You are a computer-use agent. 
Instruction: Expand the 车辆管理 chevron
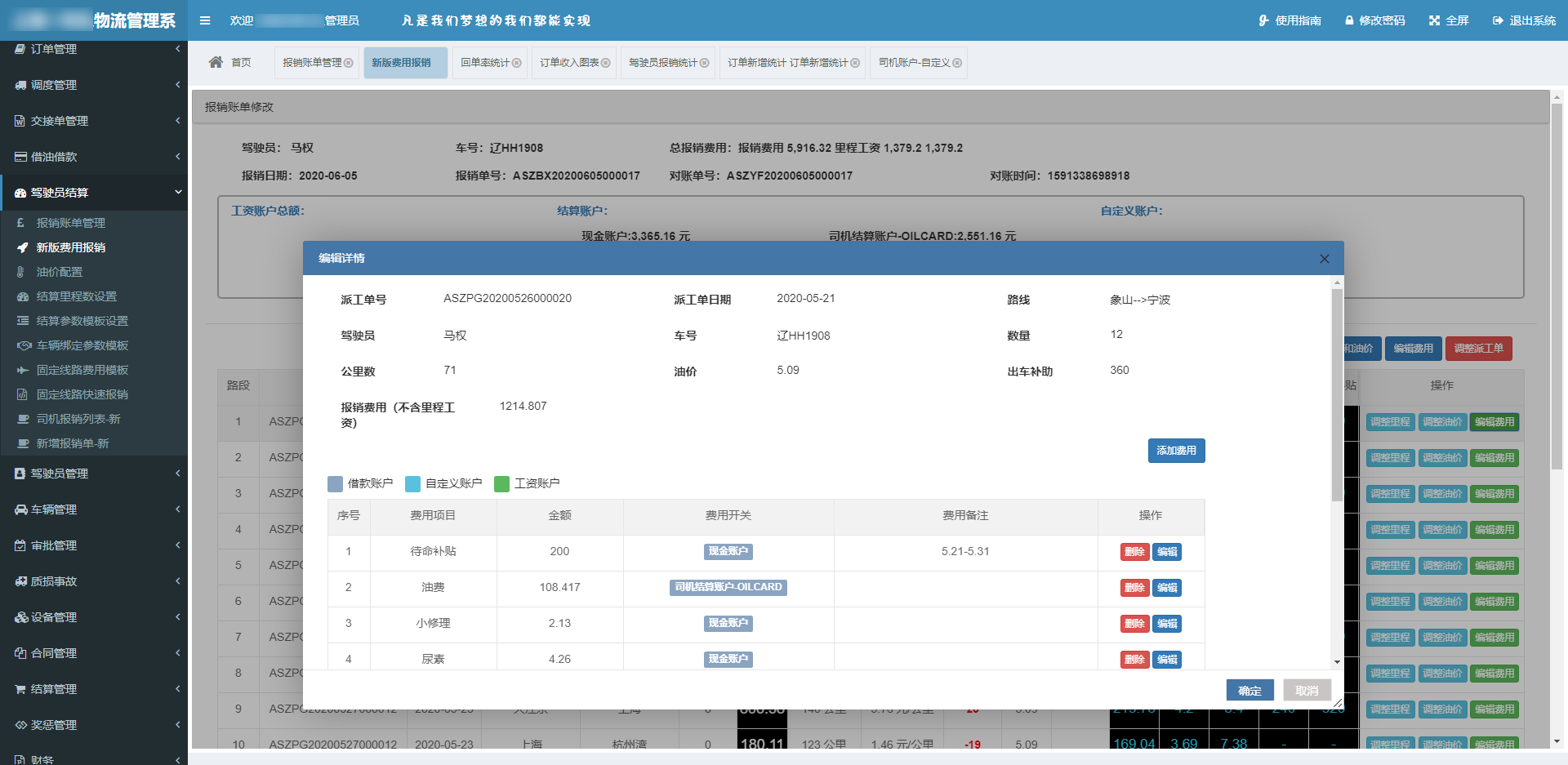click(x=177, y=509)
